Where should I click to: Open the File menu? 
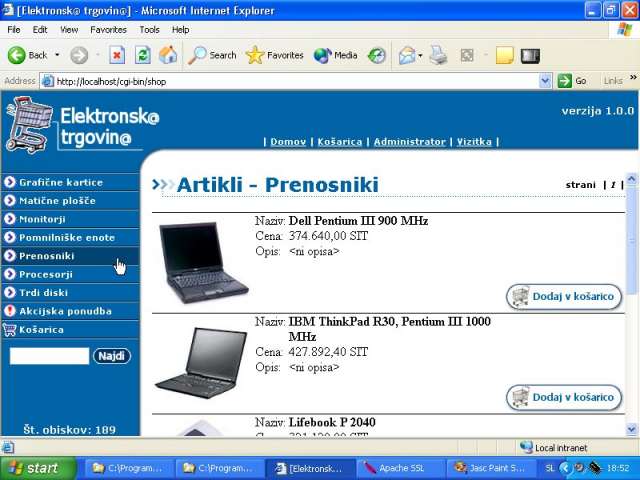pos(13,30)
